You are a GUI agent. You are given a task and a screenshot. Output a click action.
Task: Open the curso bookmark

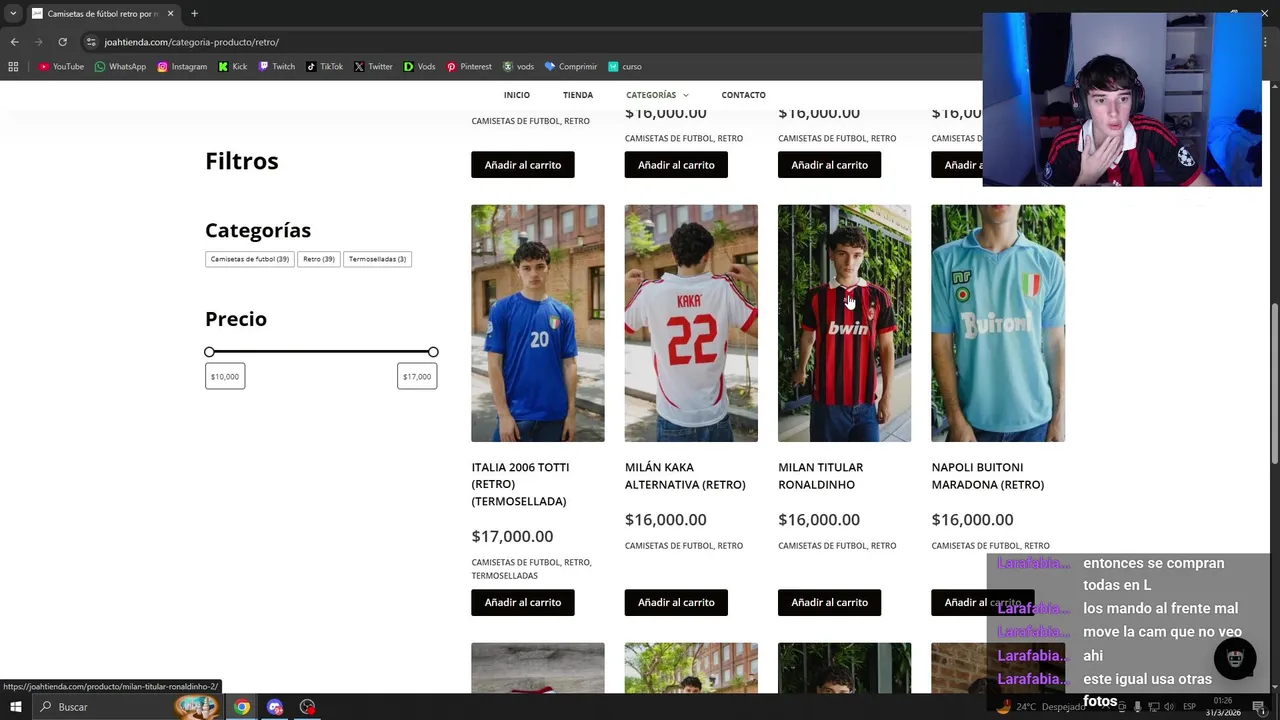[x=625, y=67]
